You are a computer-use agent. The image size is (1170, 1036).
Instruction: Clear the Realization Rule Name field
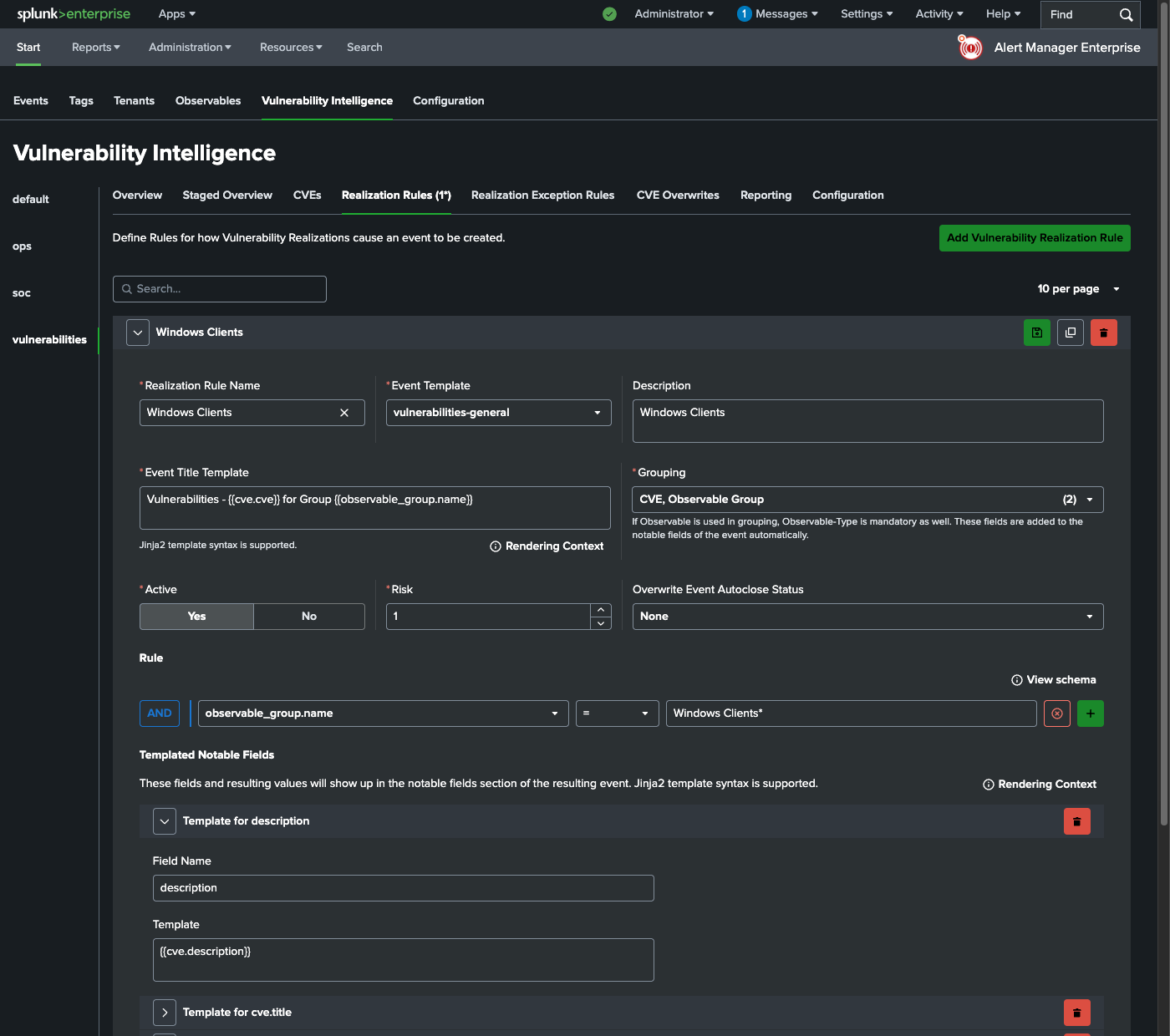coord(344,413)
